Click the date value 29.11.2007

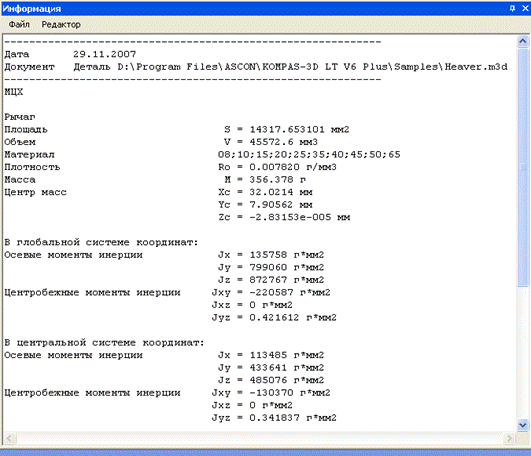click(x=105, y=54)
